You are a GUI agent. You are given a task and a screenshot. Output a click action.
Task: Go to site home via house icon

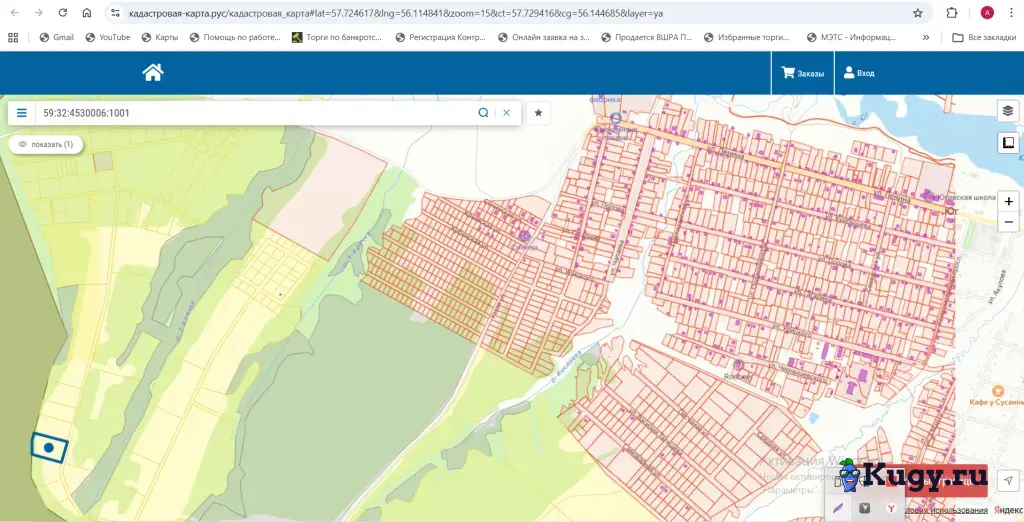click(153, 73)
